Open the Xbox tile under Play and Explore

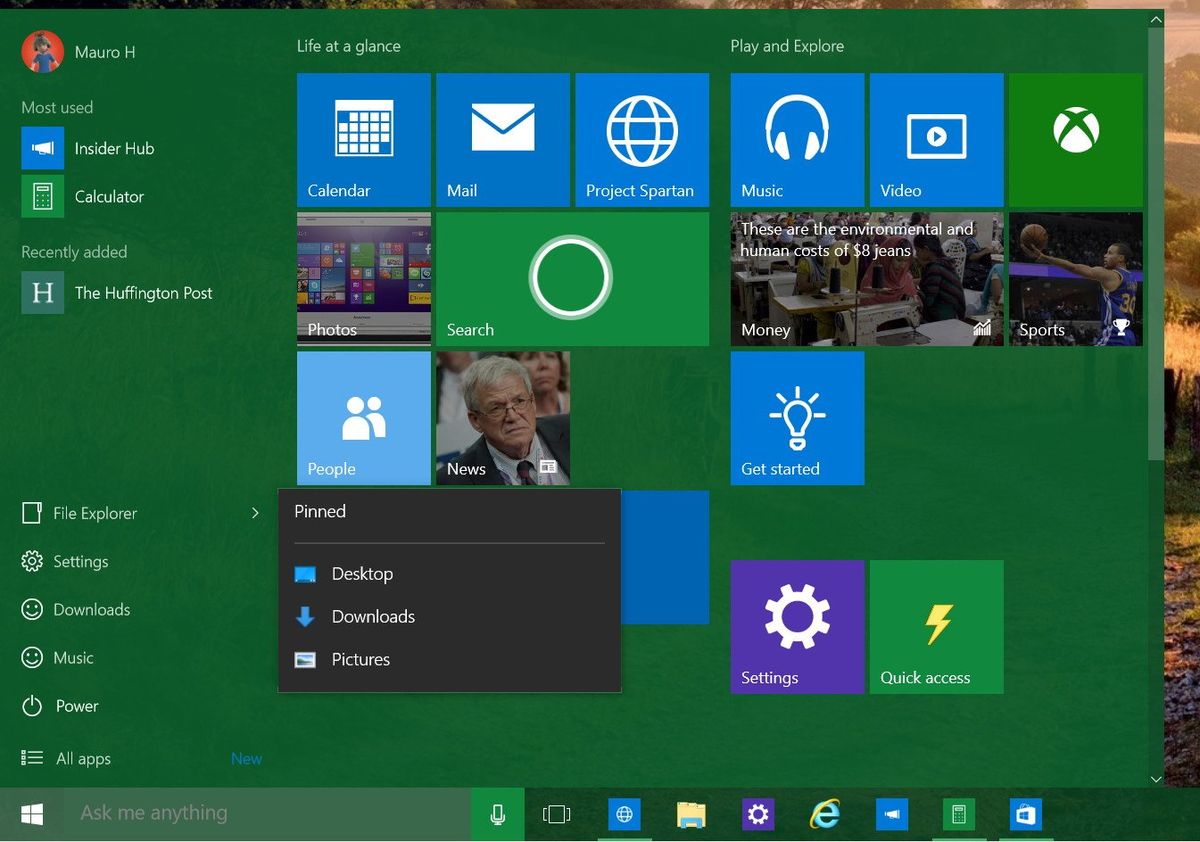1075,139
